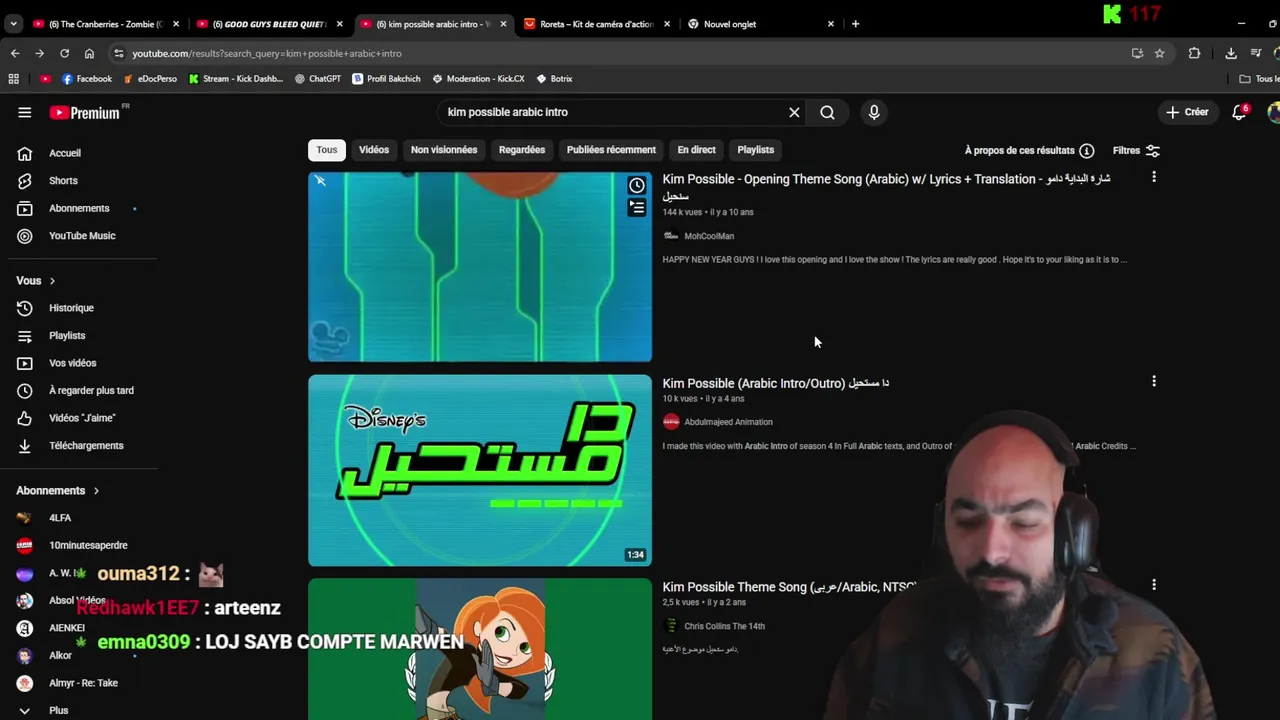Switch to the GOOD GUYS BLEED QUIET tab
The width and height of the screenshot is (1280, 720).
tap(268, 24)
